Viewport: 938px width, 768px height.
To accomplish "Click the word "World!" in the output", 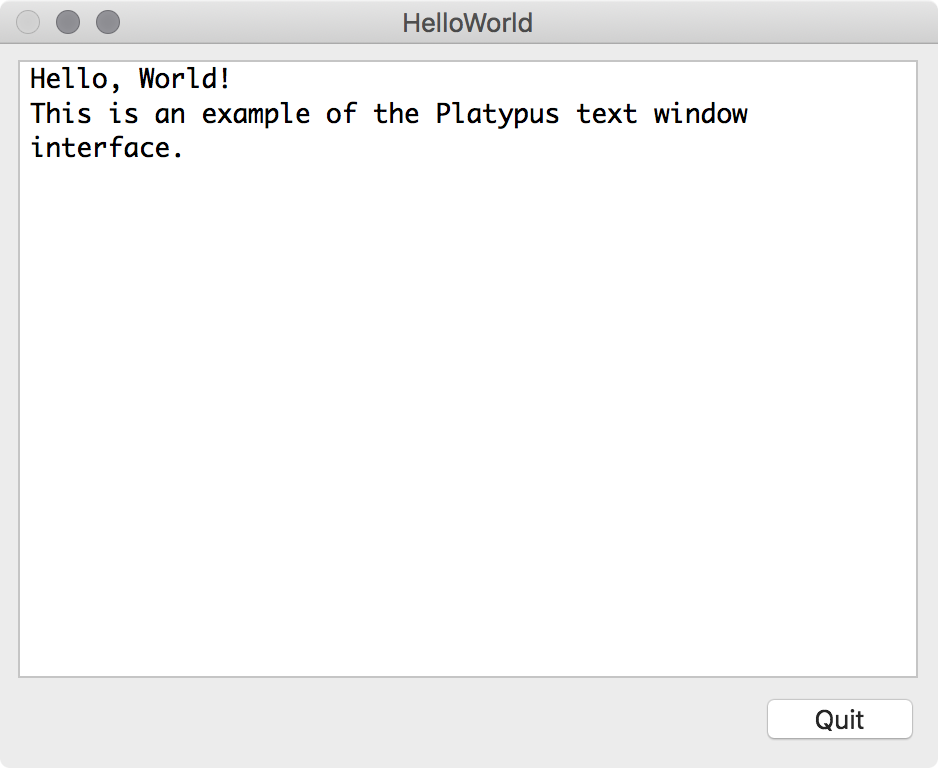I will 185,78.
